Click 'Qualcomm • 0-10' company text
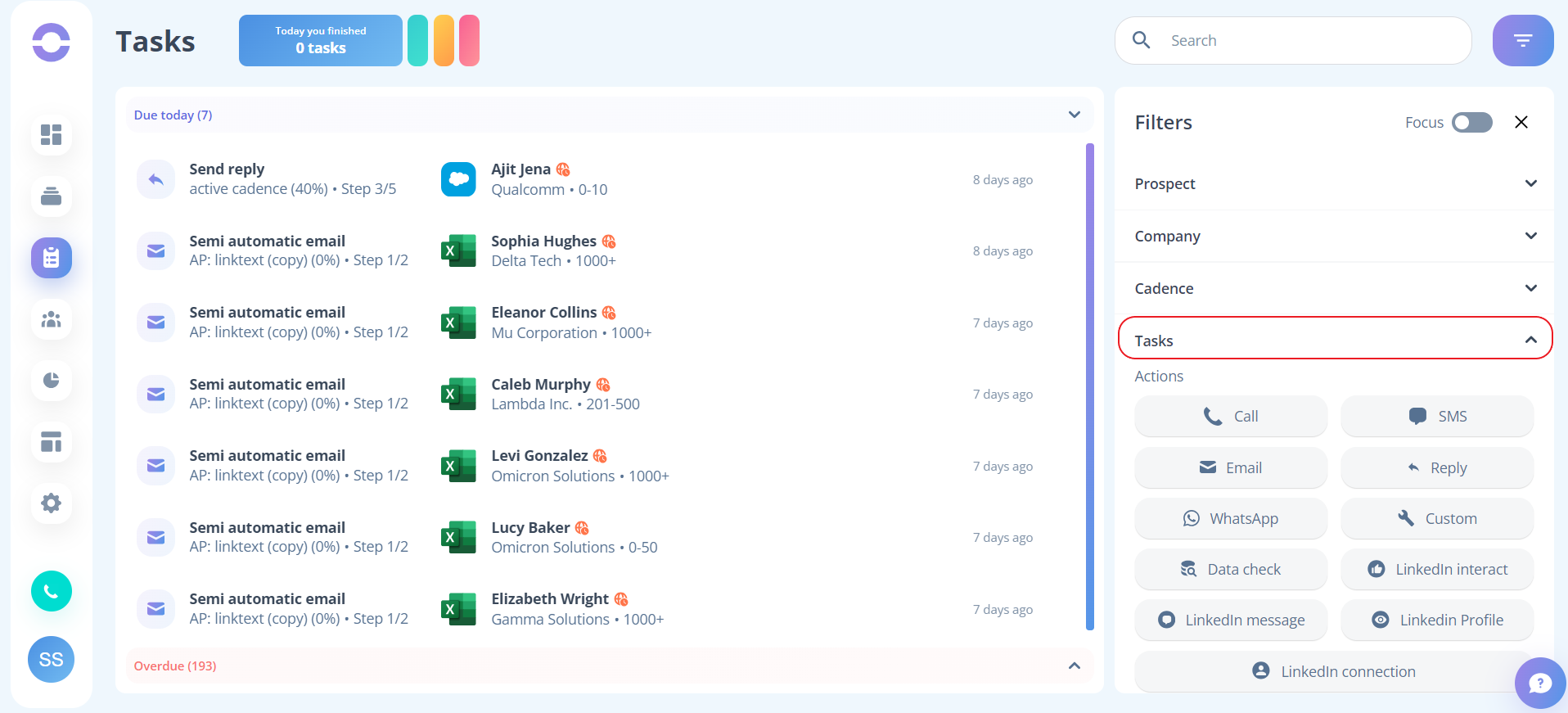The height and width of the screenshot is (713, 1568). (x=549, y=190)
